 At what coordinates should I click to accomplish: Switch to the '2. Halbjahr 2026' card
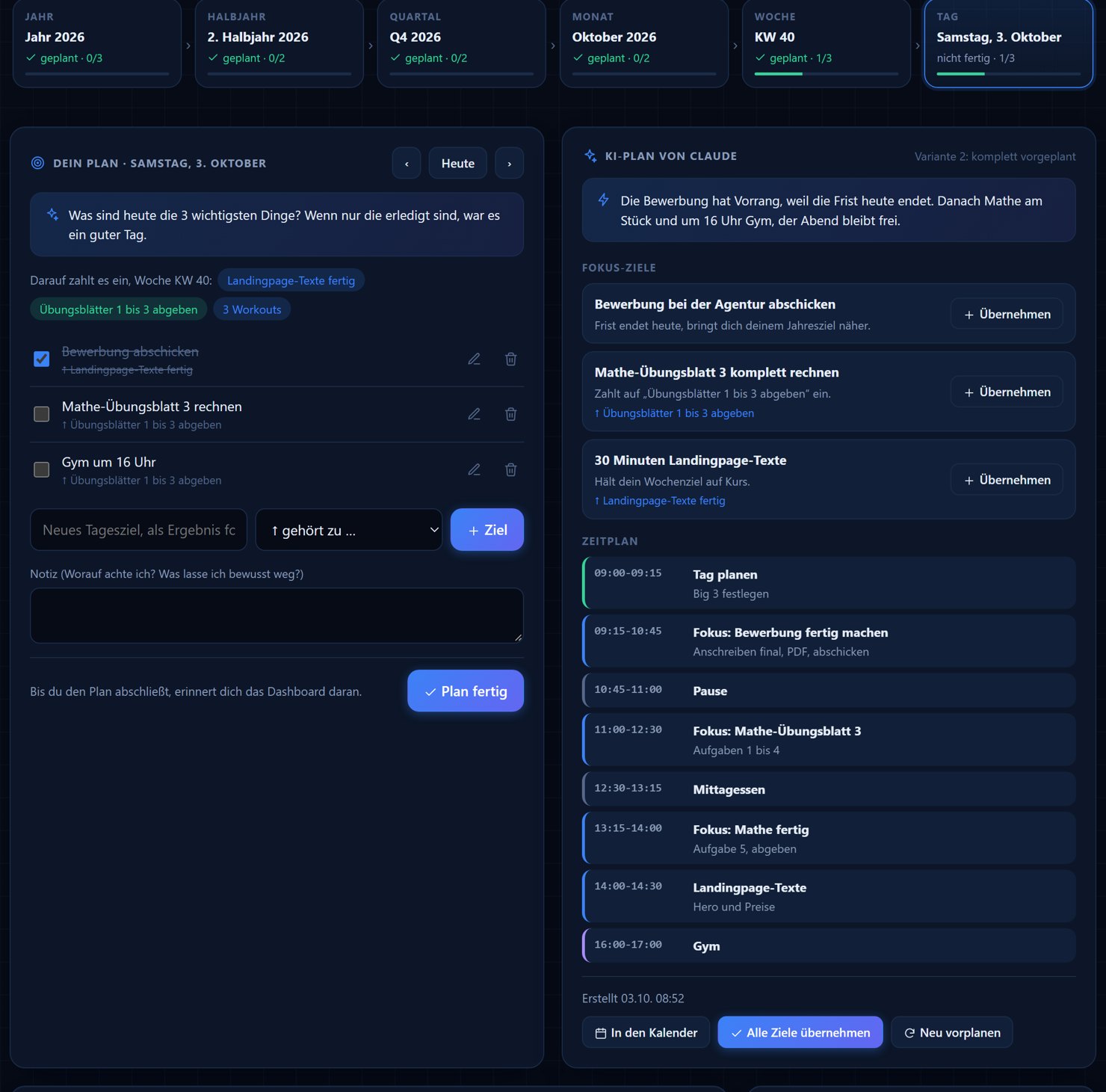279,43
